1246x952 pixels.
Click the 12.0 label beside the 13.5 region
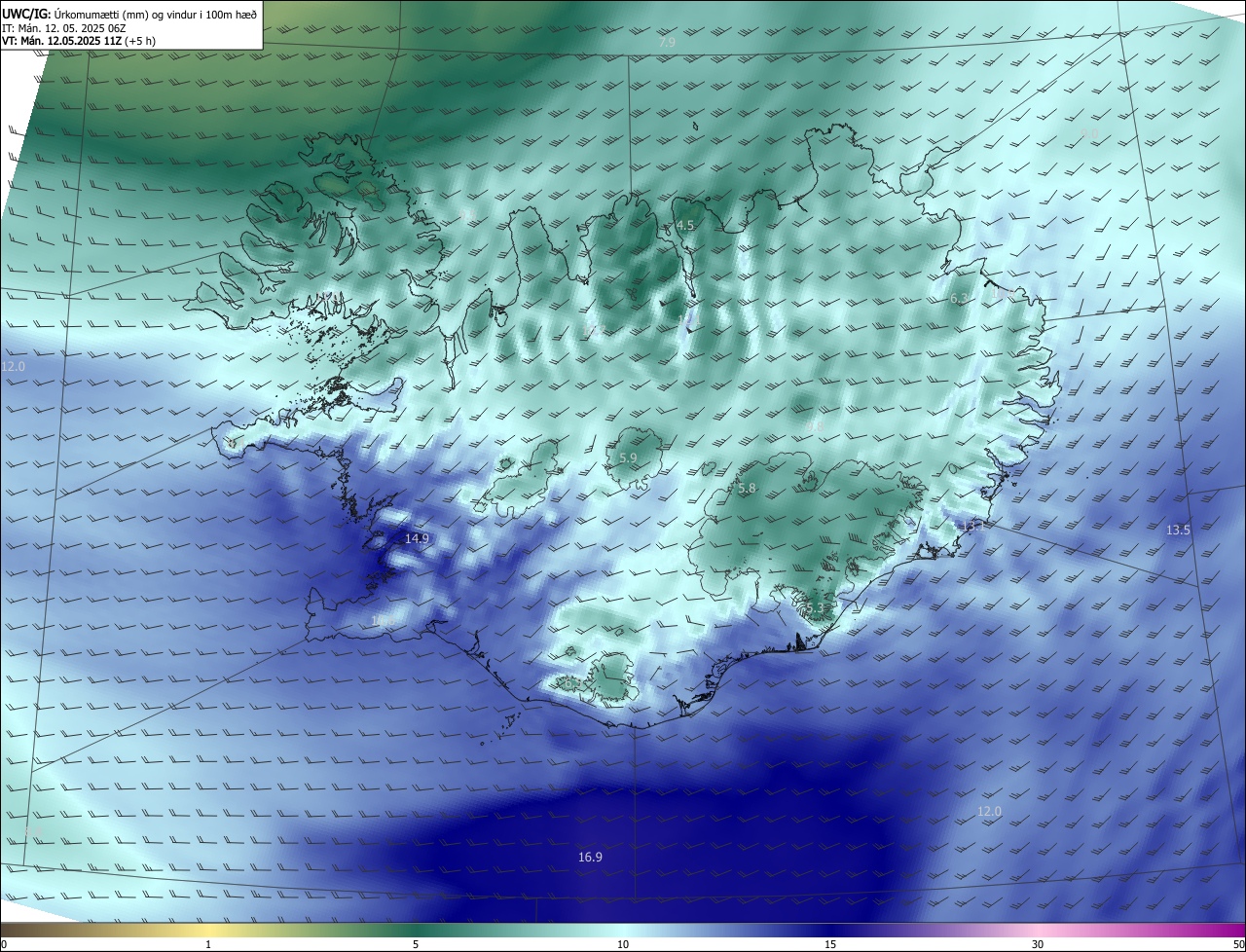(x=989, y=812)
